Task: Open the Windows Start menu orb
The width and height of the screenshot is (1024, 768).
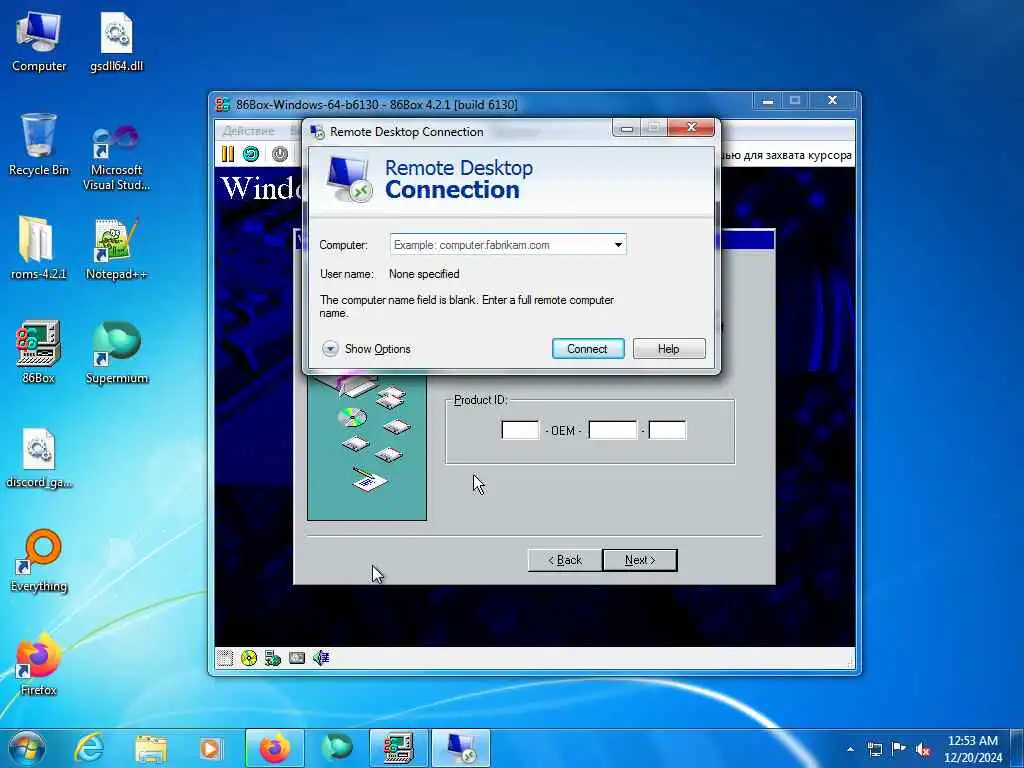Action: (x=27, y=748)
